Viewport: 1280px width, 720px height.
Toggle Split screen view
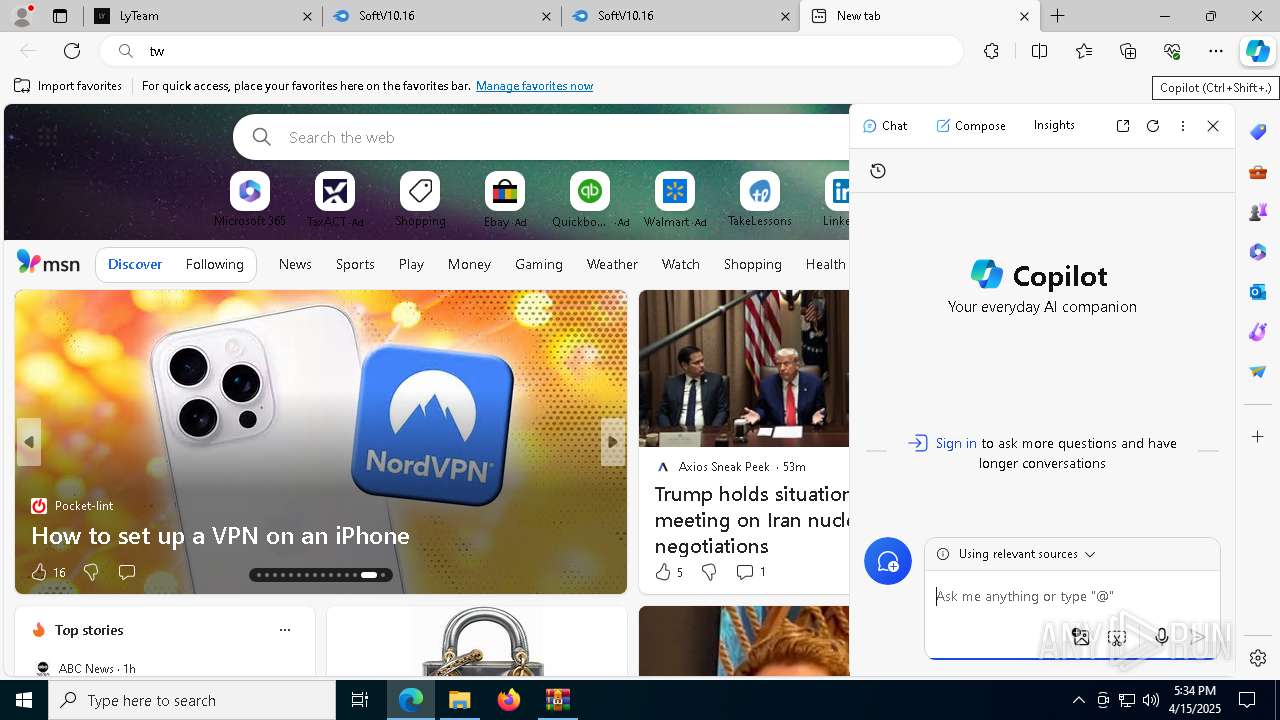1039,51
